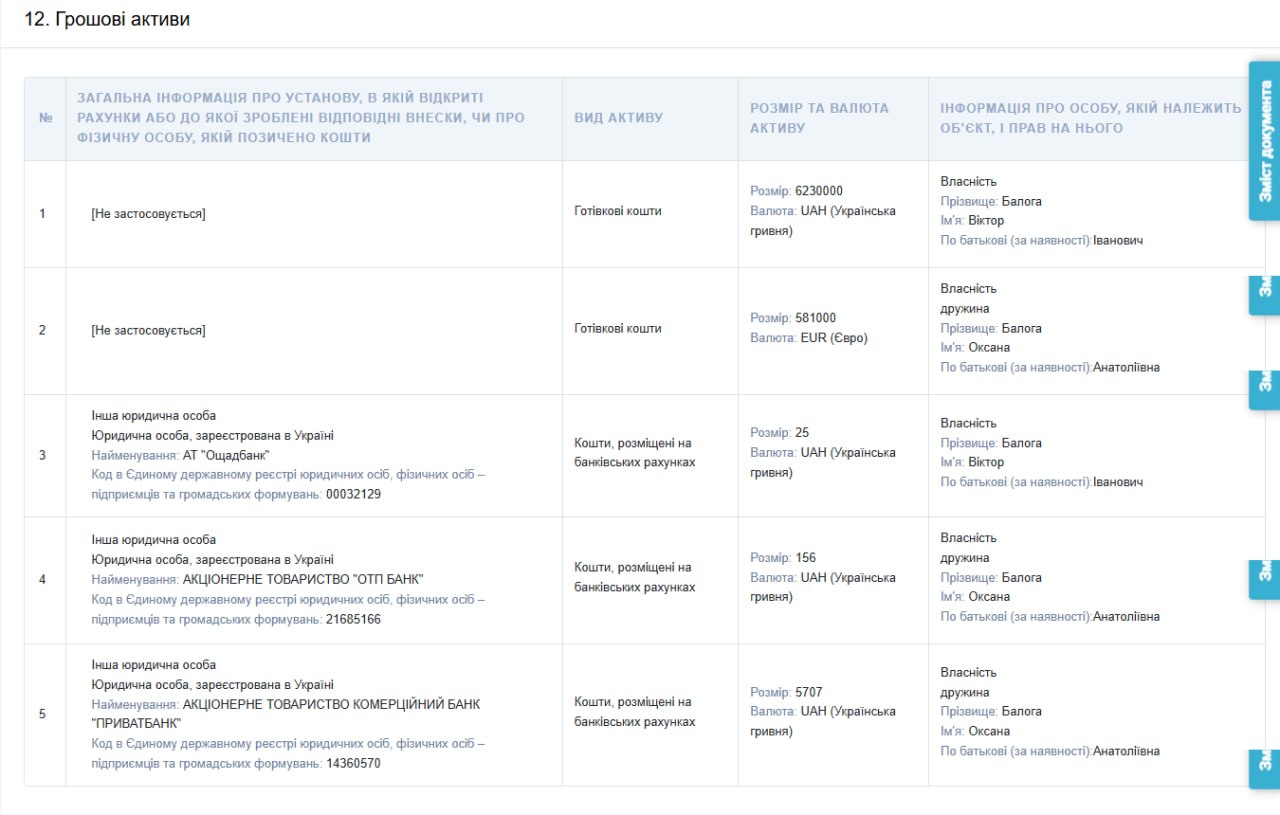The image size is (1280, 815).
Task: Click the "ОТП БАНК" institution name
Action: 303,579
